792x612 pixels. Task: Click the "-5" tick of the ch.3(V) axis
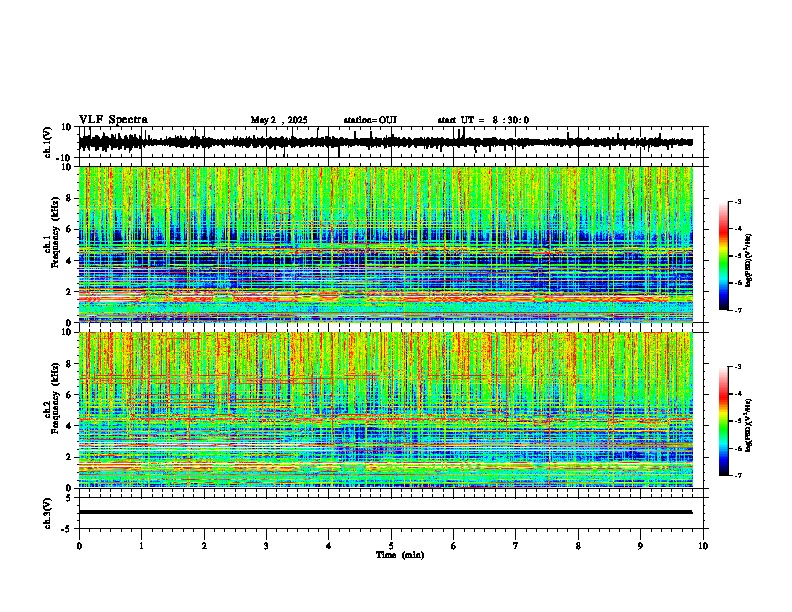coord(67,529)
